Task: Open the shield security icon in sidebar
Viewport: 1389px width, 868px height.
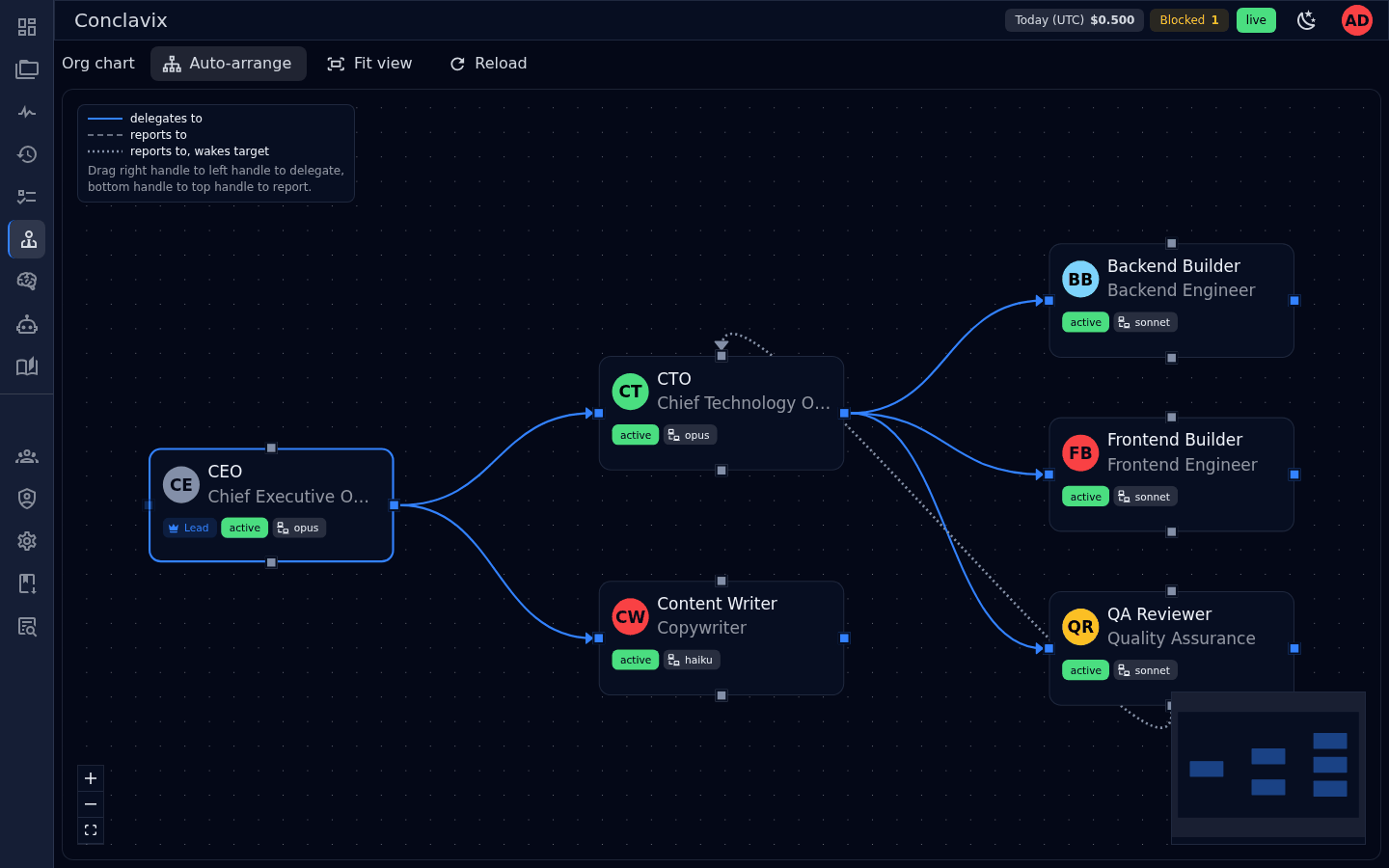Action: coord(27,499)
